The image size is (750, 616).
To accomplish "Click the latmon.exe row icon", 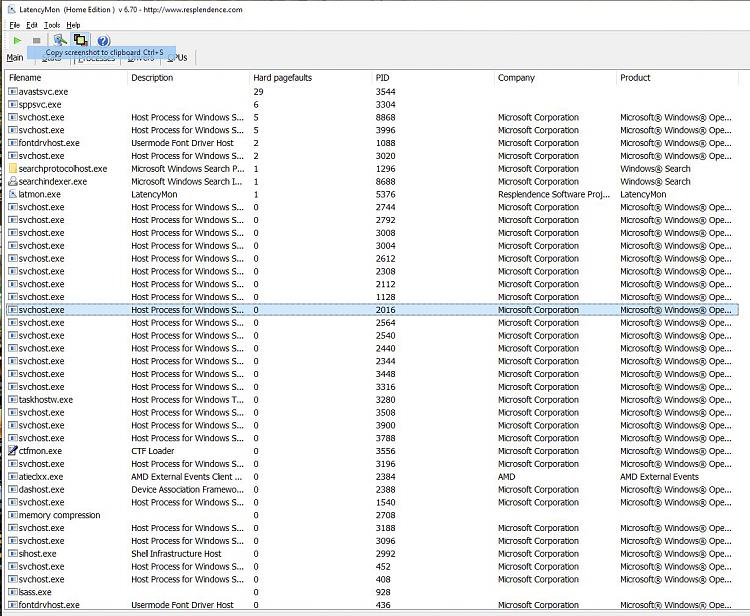I will pyautogui.click(x=13, y=194).
